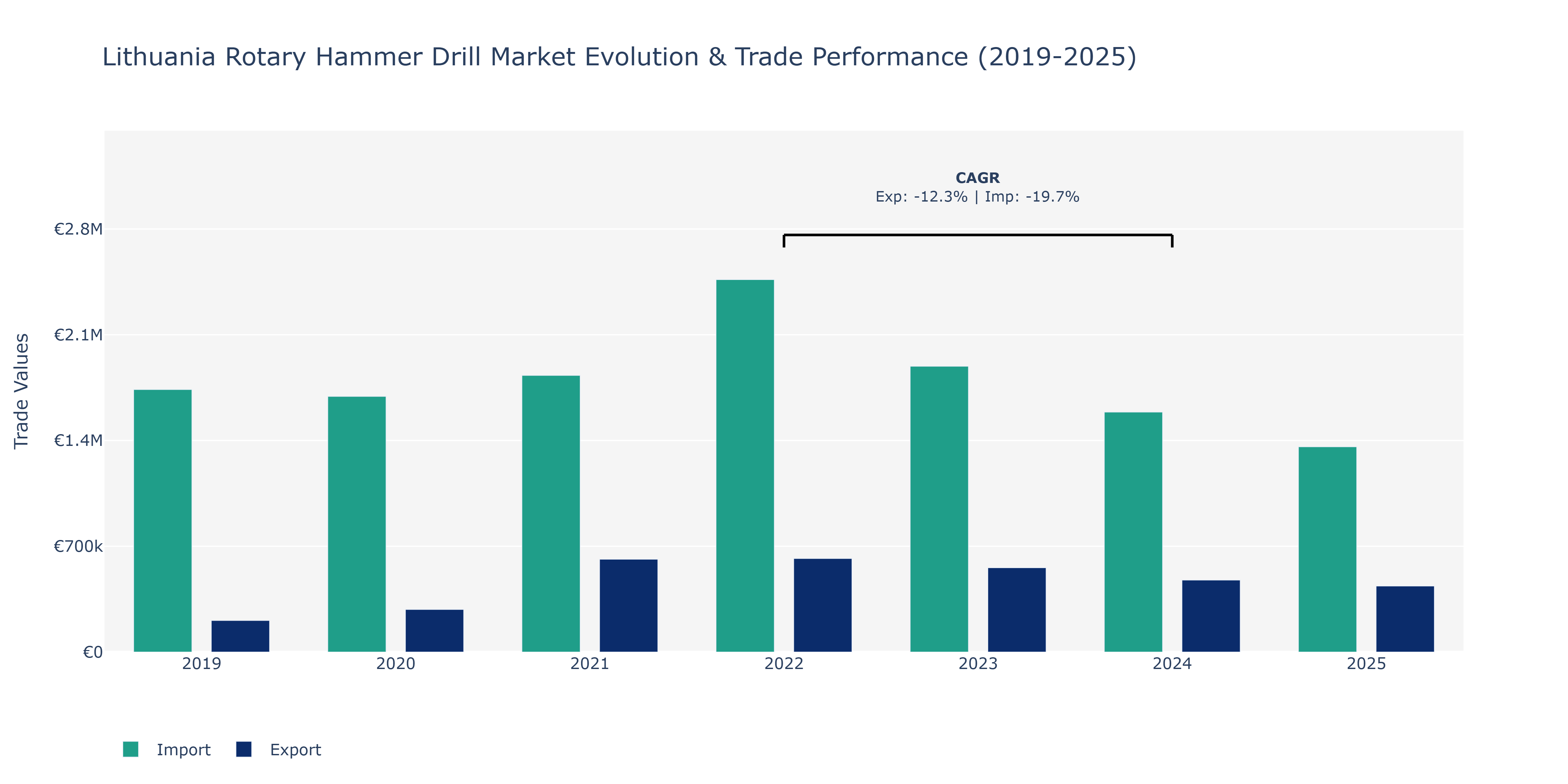Select the 2020 Import bar

pos(357,524)
